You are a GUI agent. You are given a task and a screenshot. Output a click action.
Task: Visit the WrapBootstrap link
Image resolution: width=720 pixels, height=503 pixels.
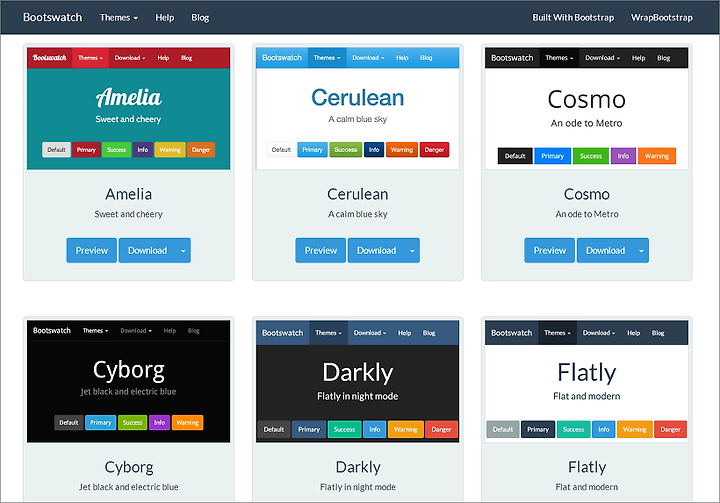point(662,17)
